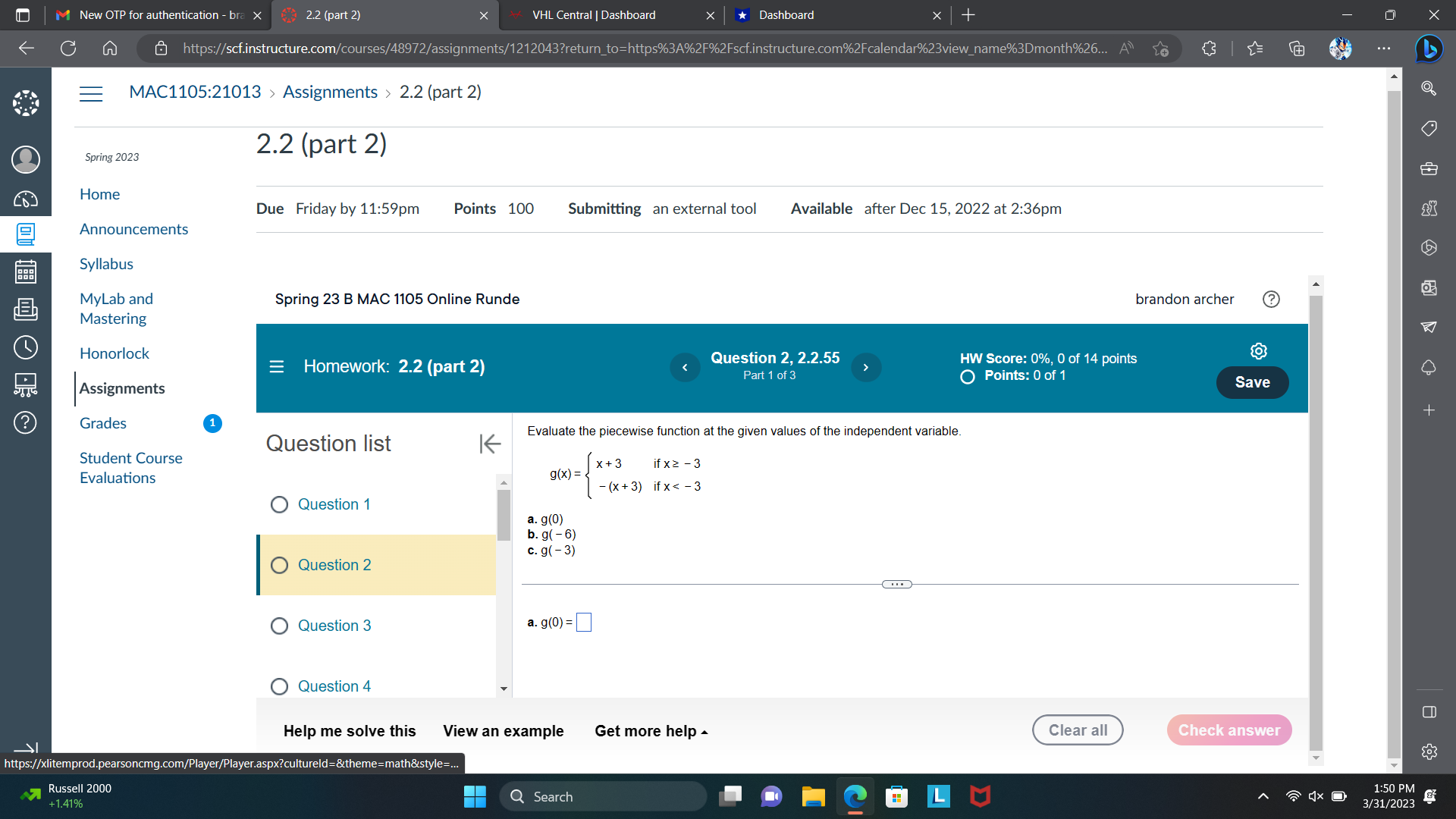Select Question 4 radio circle
This screenshot has width=1456, height=819.
(x=279, y=686)
